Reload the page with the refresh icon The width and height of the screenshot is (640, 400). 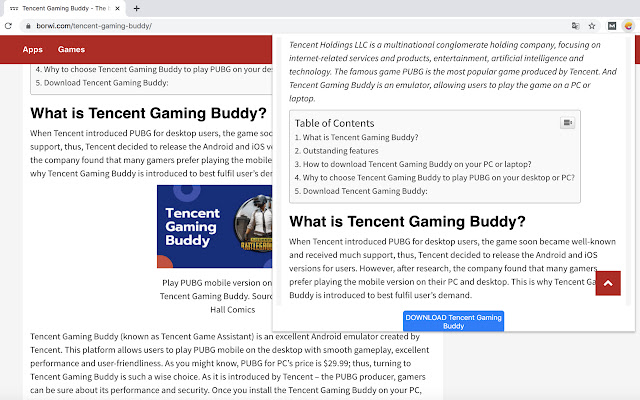8,26
